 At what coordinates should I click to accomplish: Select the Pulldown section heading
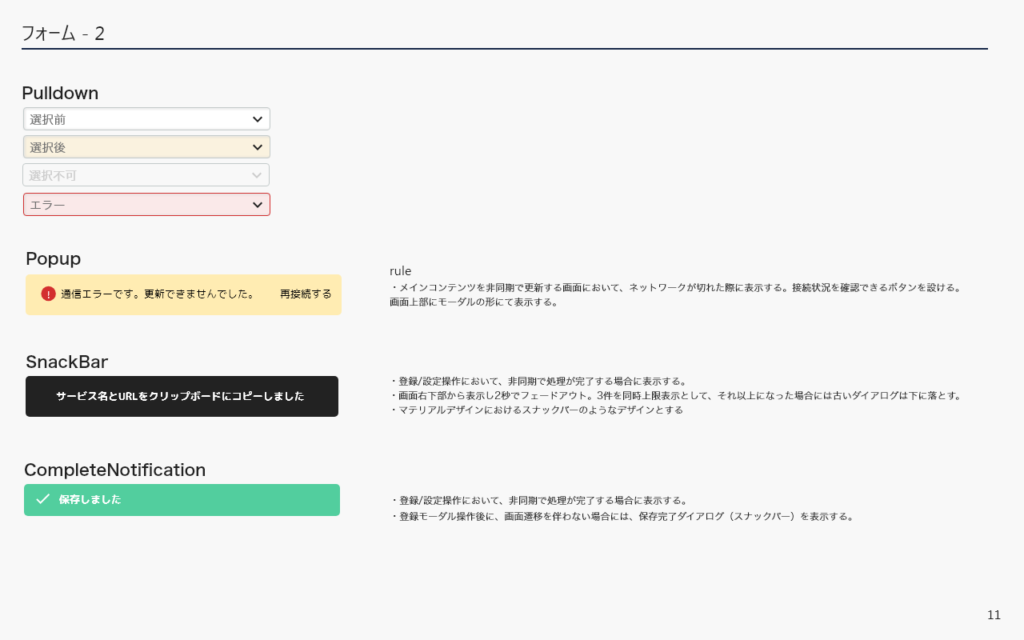pyautogui.click(x=60, y=93)
